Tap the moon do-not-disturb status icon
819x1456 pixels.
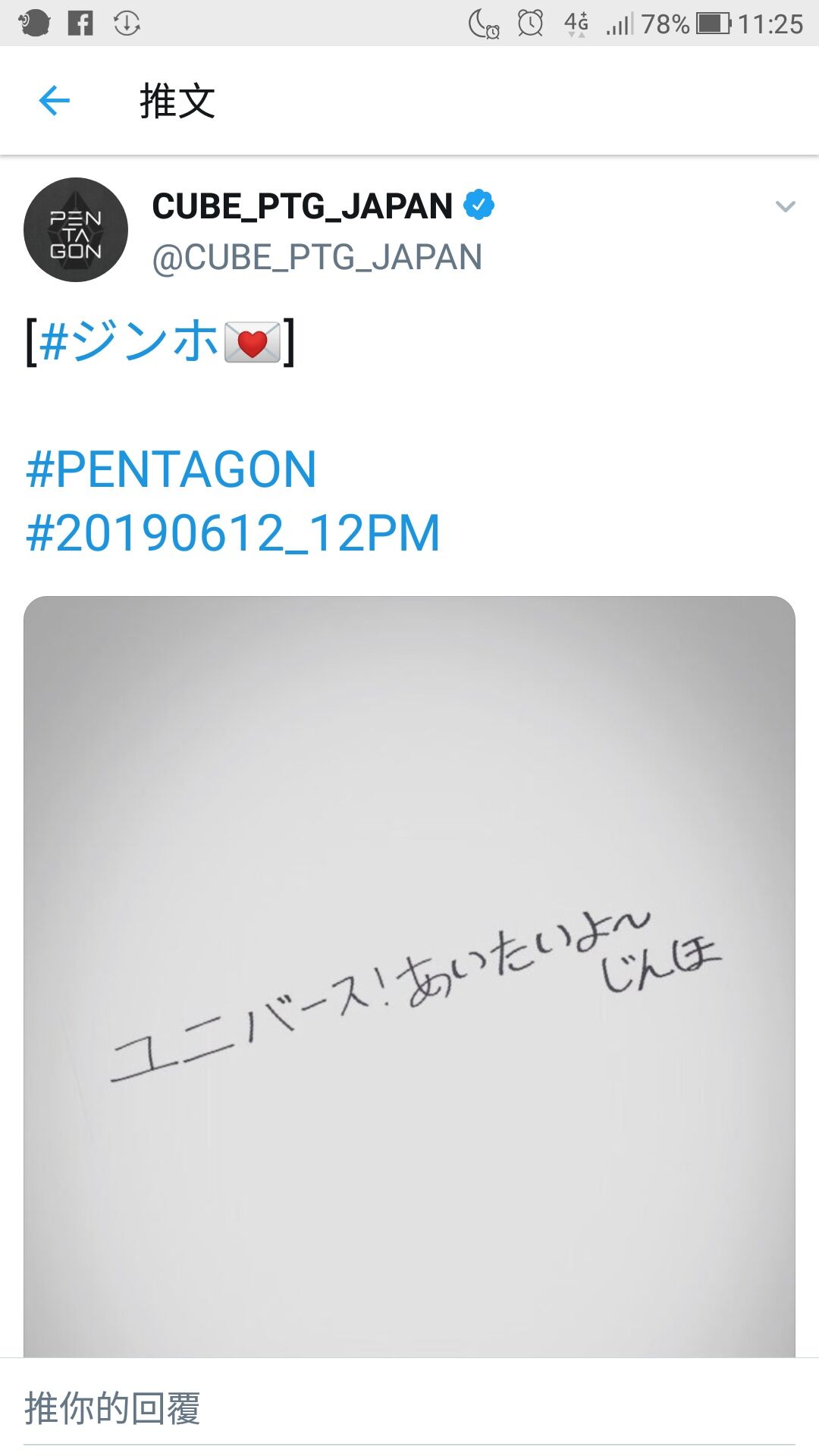point(483,24)
